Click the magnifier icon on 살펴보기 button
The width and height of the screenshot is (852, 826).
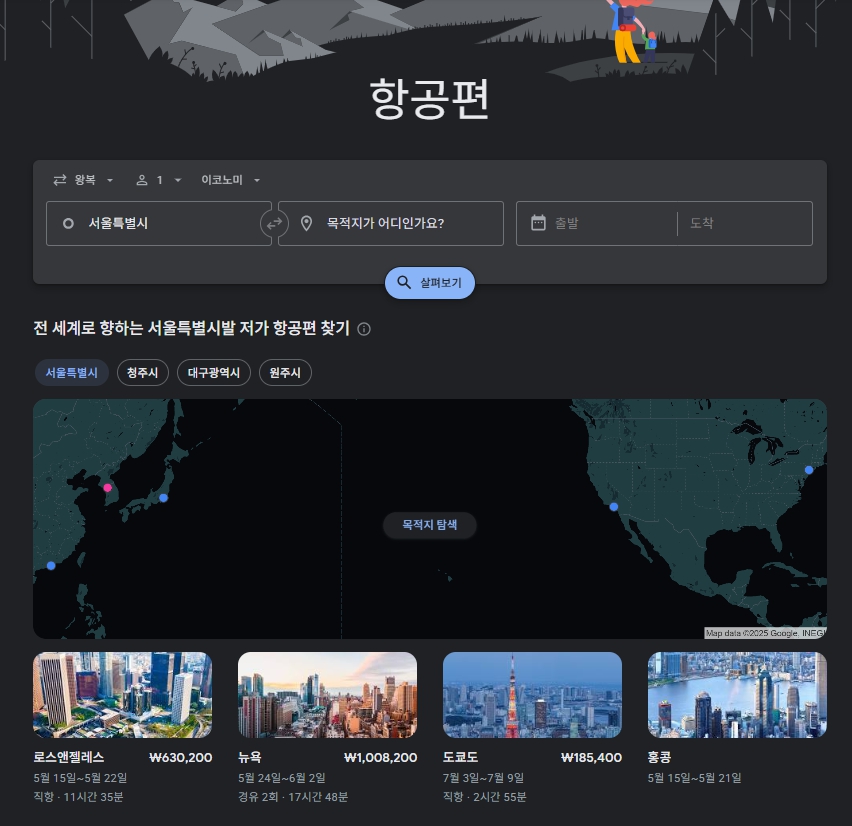coord(404,283)
